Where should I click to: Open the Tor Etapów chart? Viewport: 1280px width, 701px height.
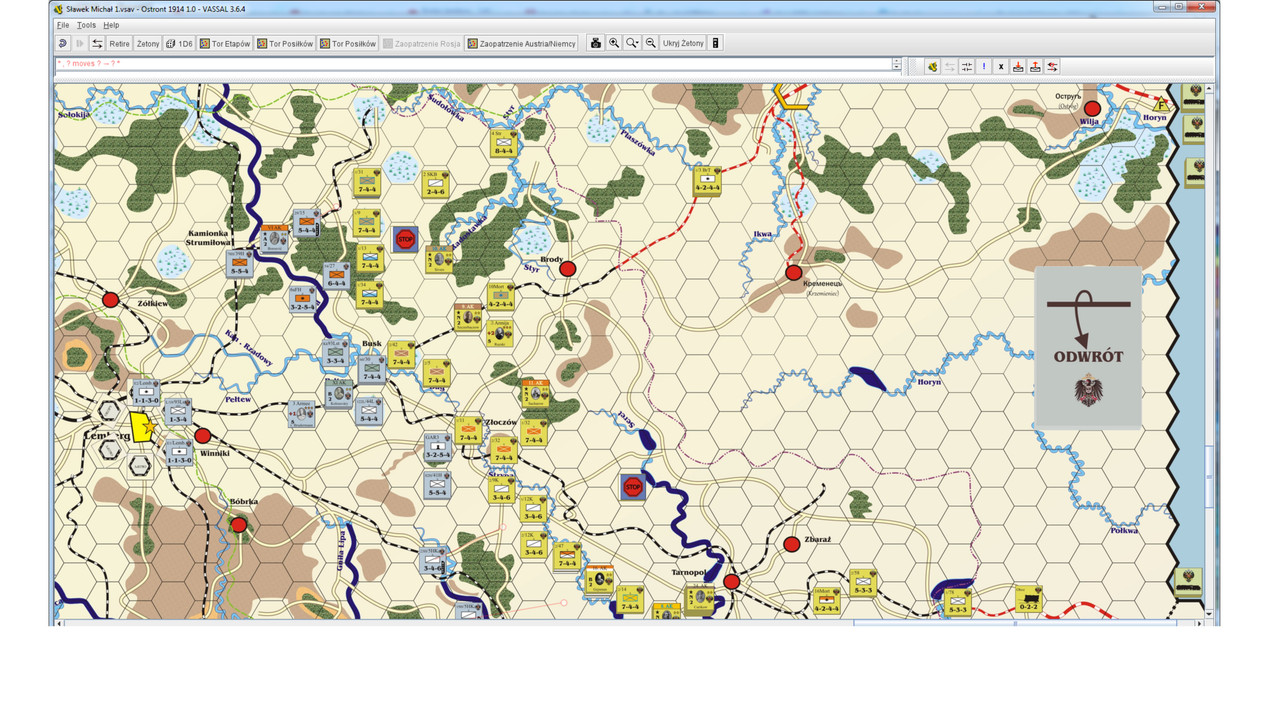tap(225, 43)
